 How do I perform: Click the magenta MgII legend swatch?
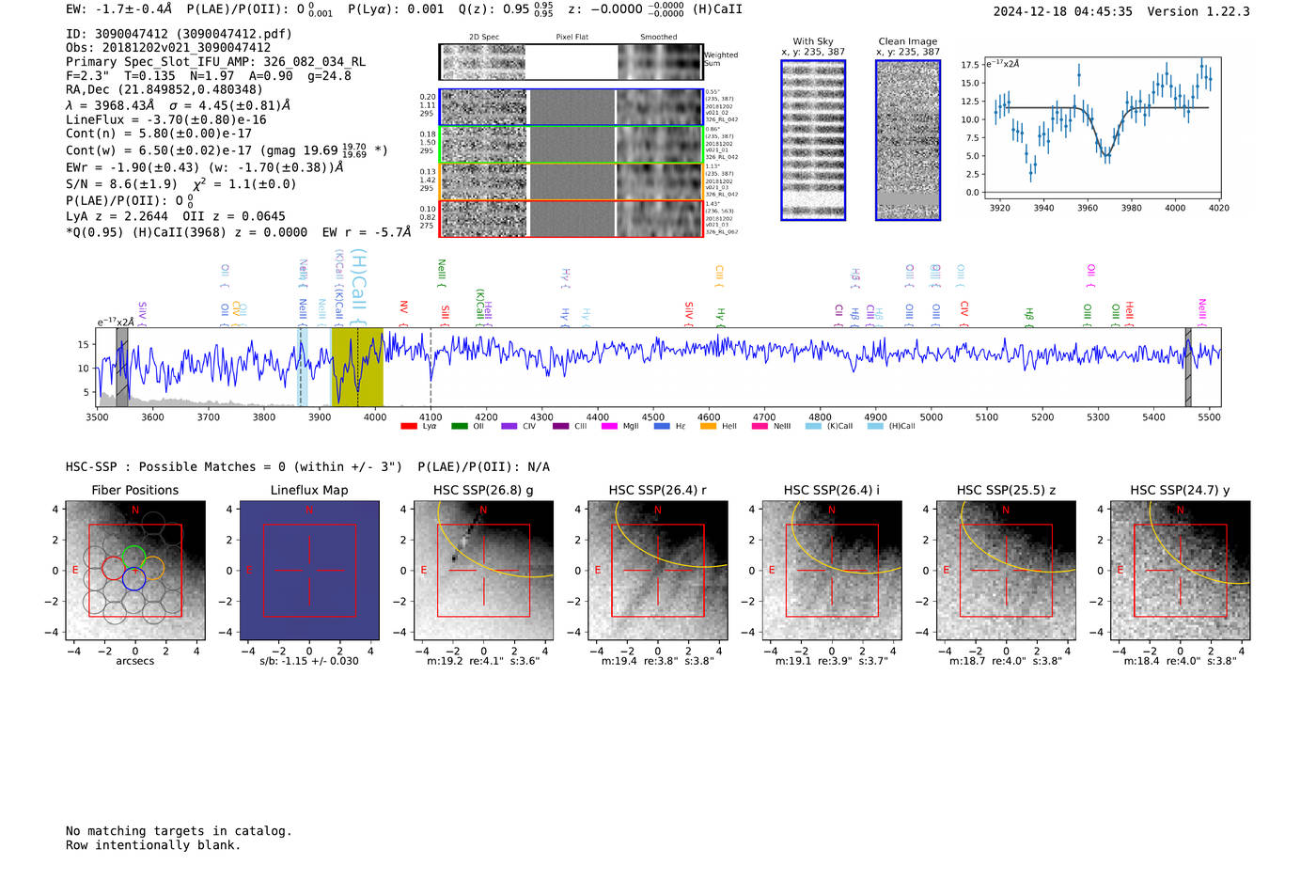(x=609, y=426)
